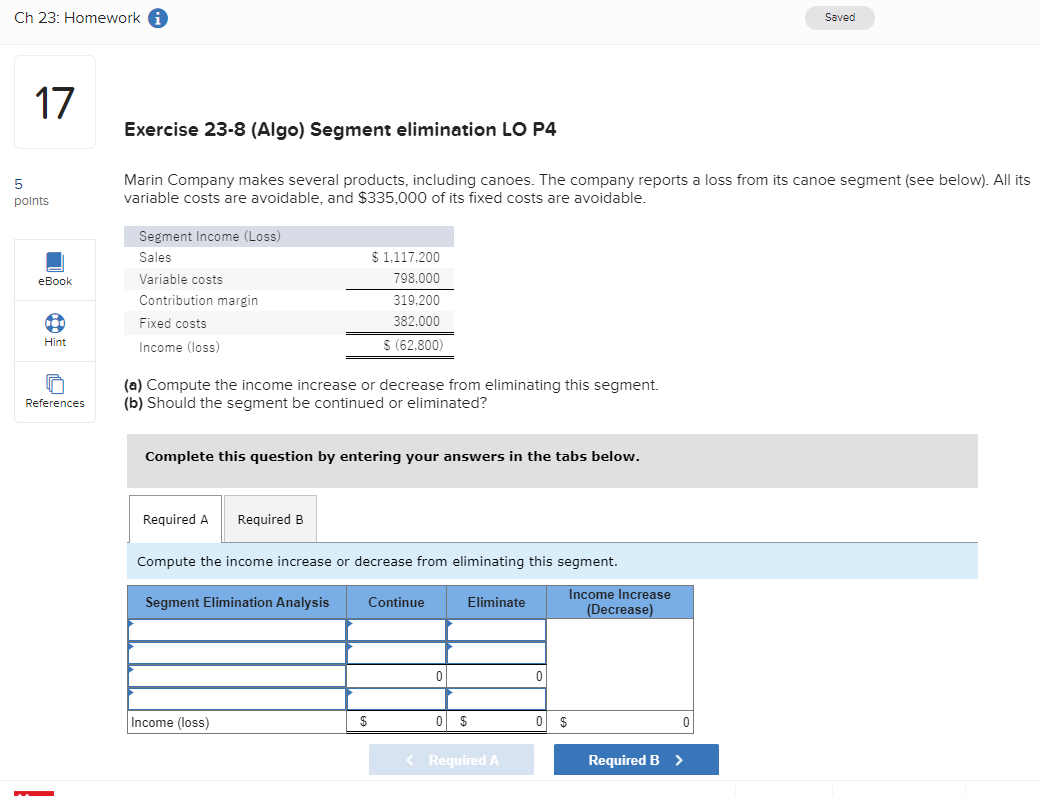1041x796 pixels.
Task: Click the Income (loss) Continue amount field
Action: pos(396,721)
